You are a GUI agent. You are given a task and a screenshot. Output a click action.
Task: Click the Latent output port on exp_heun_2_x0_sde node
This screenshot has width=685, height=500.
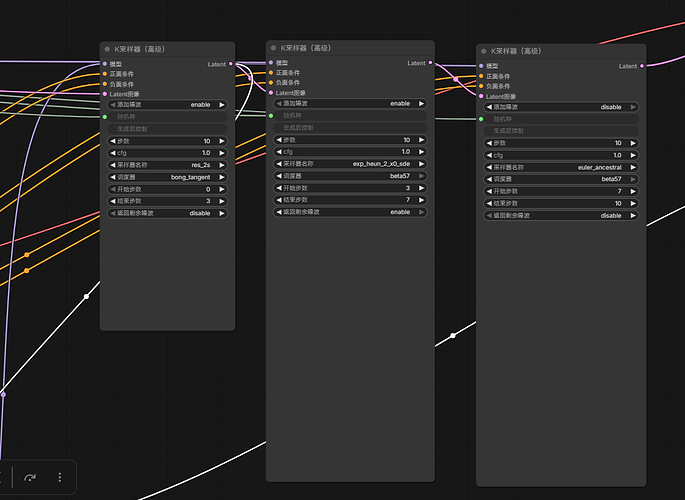[431, 62]
